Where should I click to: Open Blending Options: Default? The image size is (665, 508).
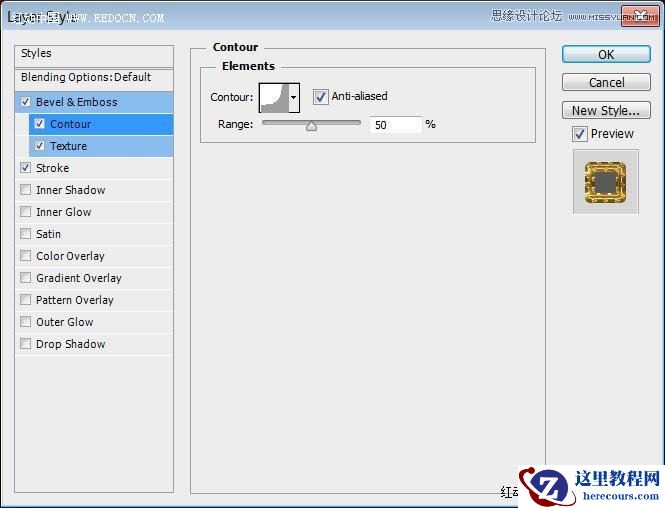point(94,78)
